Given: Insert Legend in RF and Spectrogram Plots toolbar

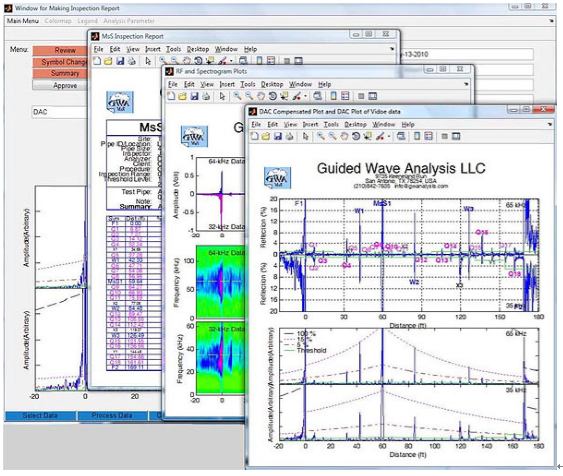Looking at the screenshot, I should pyautogui.click(x=345, y=96).
